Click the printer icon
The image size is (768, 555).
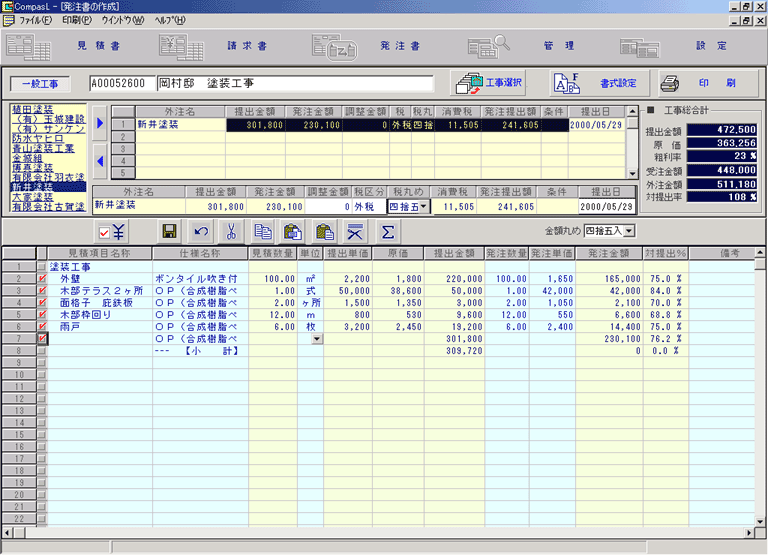point(670,83)
